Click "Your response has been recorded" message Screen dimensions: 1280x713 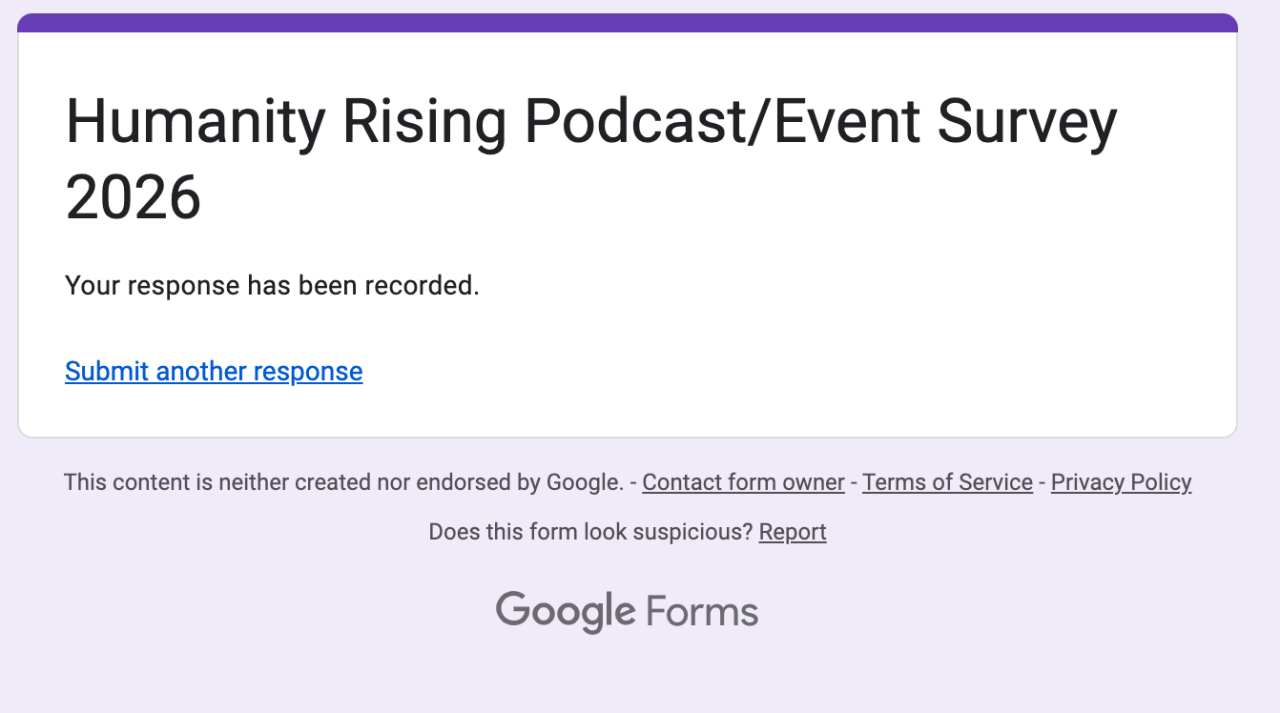[272, 285]
